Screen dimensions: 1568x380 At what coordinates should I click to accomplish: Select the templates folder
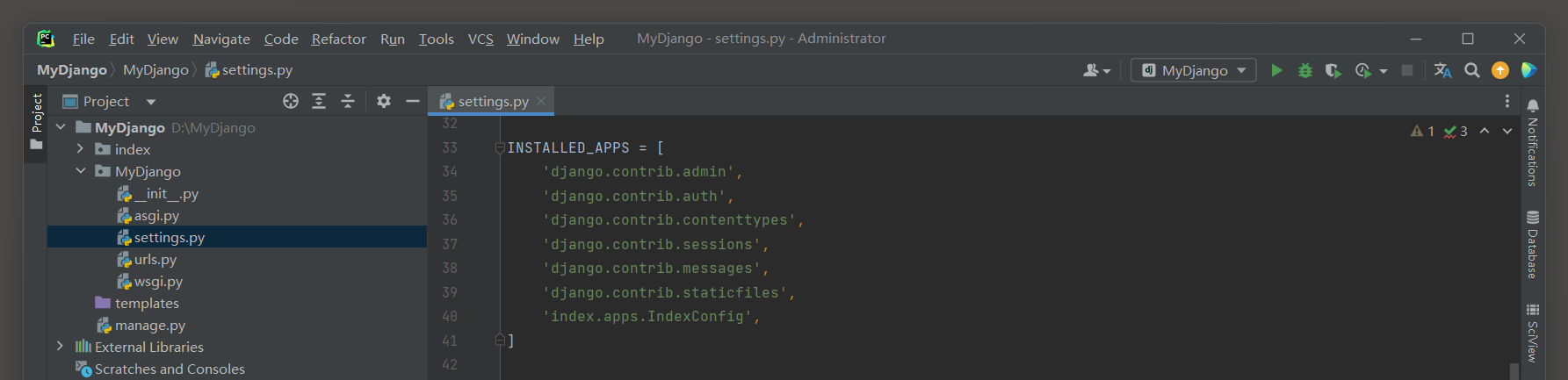[x=137, y=303]
